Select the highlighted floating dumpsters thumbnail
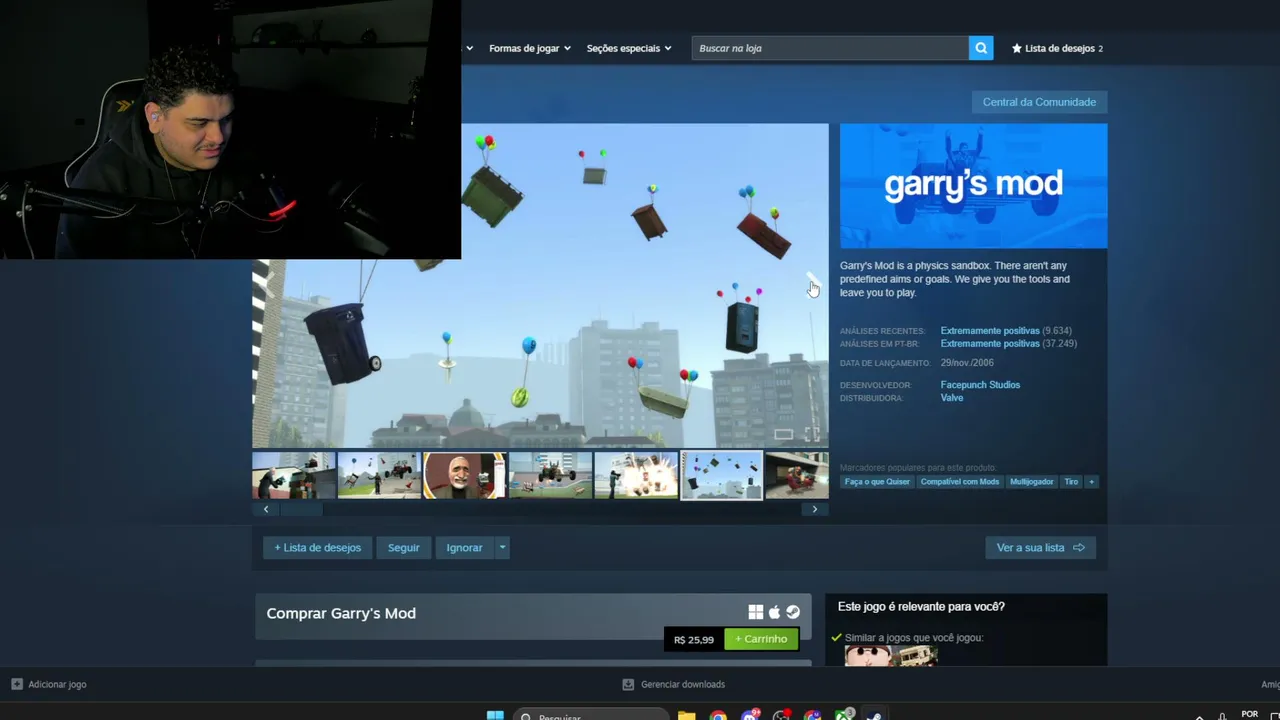This screenshot has height=720, width=1280. pos(722,475)
